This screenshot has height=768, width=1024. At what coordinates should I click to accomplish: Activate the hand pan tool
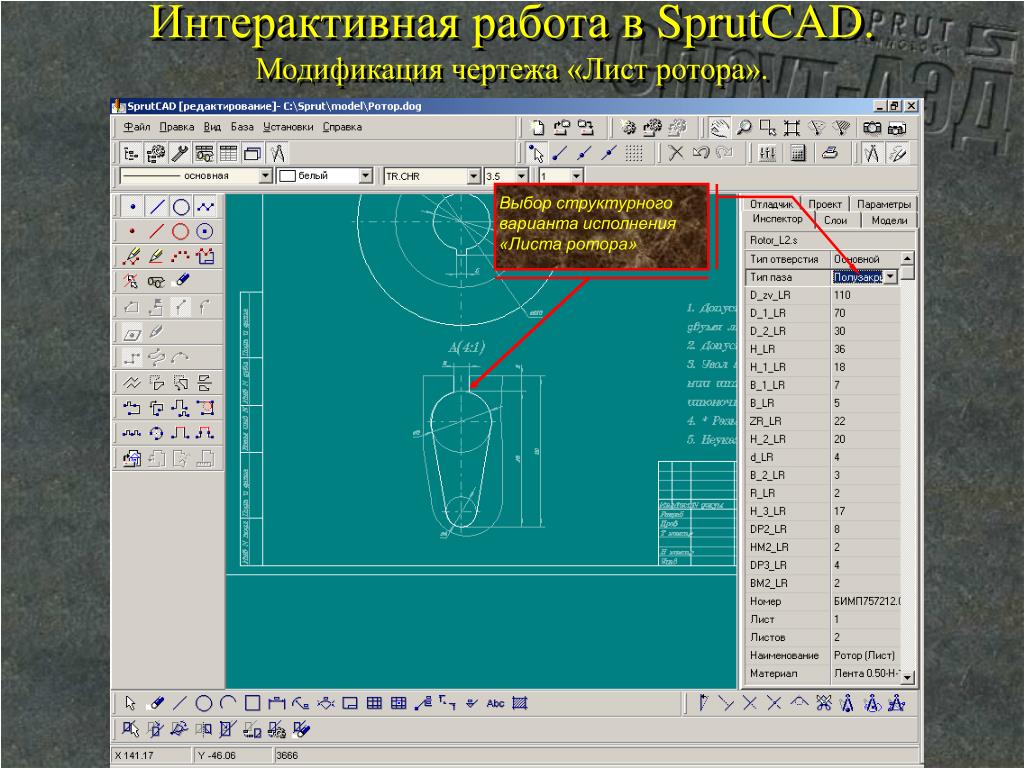tap(719, 128)
